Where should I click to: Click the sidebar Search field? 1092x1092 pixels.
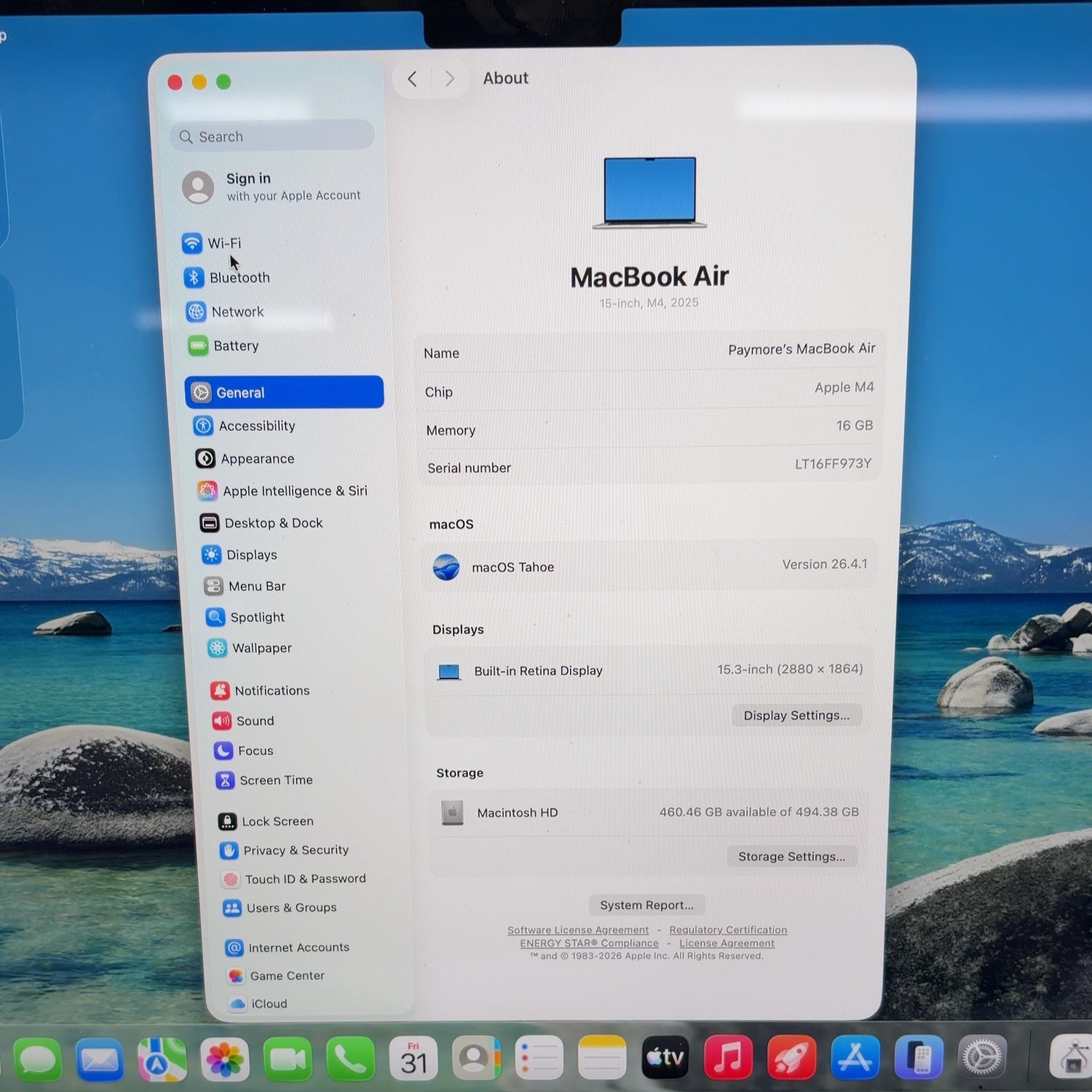272,136
